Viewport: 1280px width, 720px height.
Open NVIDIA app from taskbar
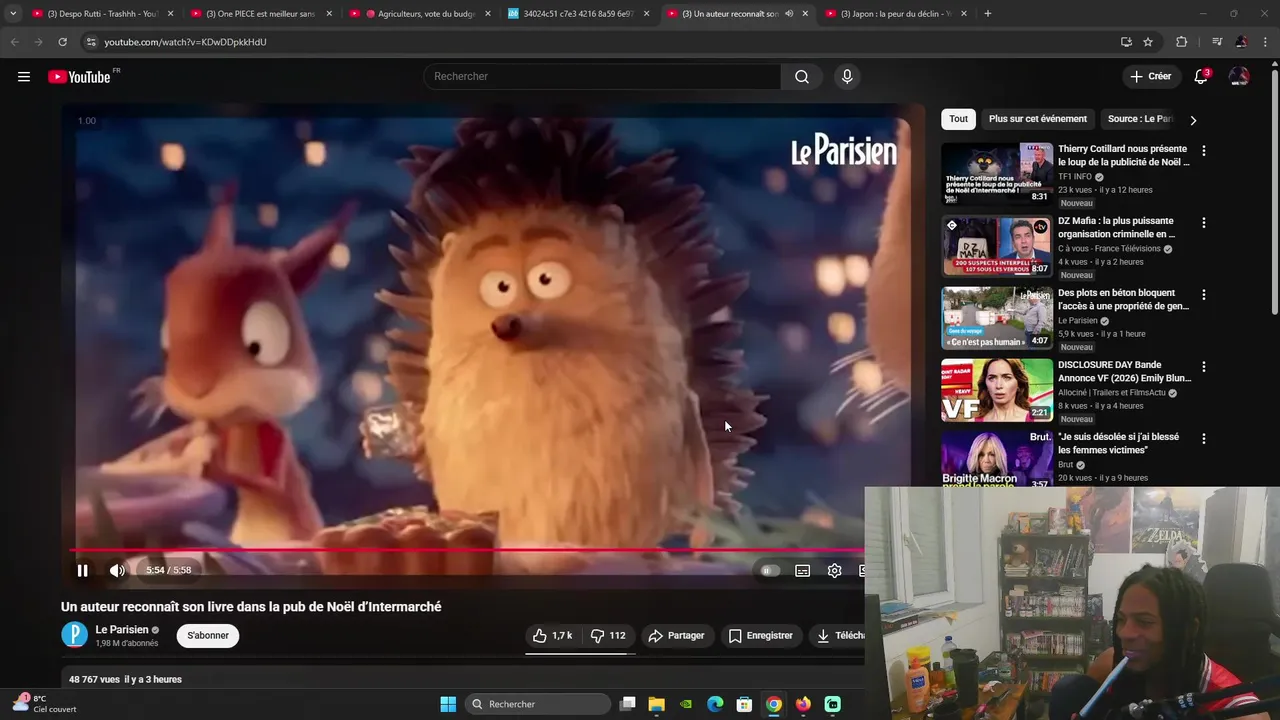tap(686, 704)
